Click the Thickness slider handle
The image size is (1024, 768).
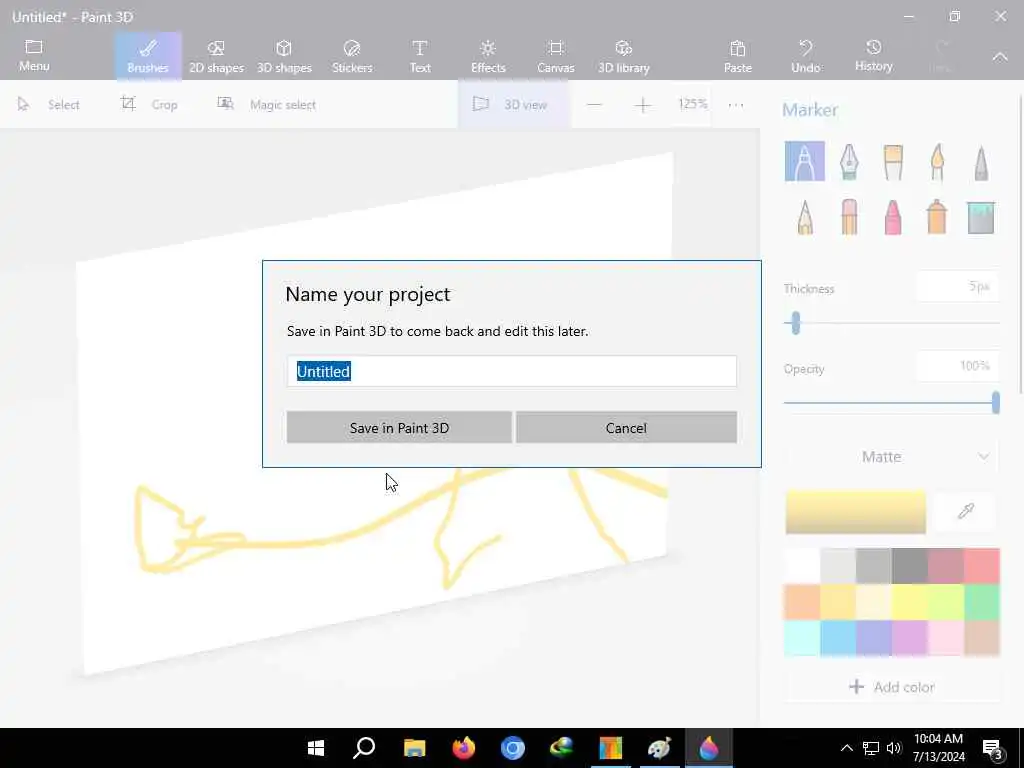tap(795, 323)
